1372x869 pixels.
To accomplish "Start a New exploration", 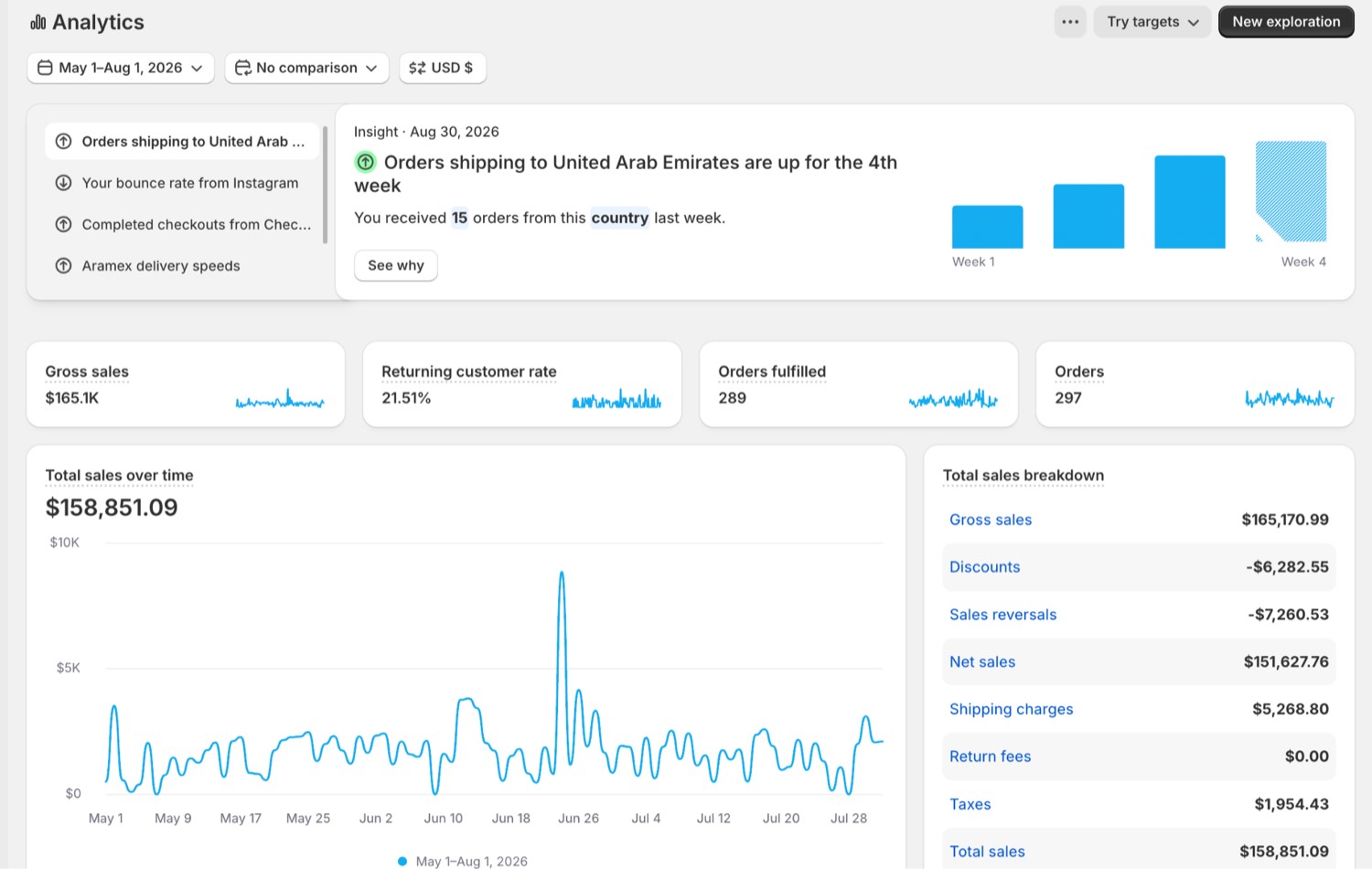I will click(1286, 22).
